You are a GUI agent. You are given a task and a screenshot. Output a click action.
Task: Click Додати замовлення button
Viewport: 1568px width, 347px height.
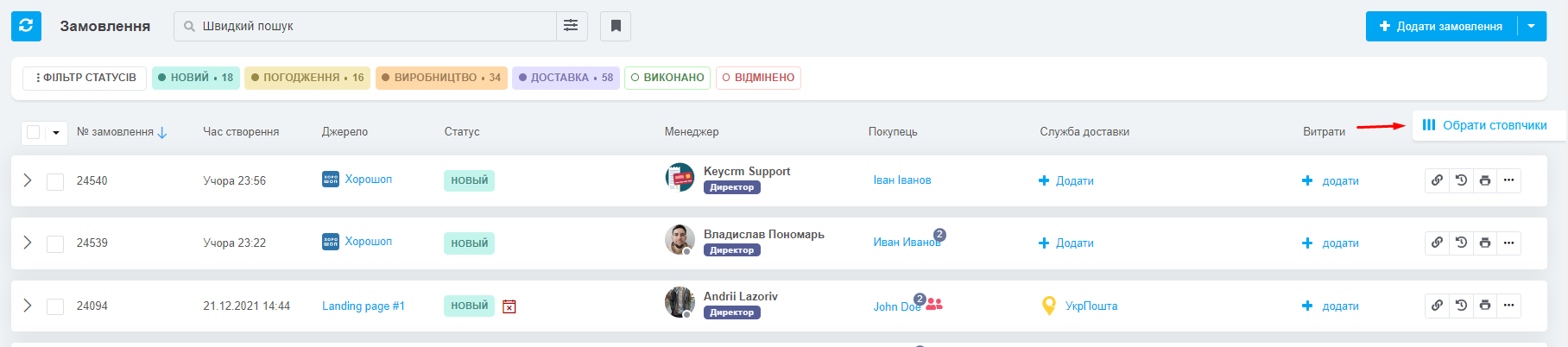(1441, 26)
